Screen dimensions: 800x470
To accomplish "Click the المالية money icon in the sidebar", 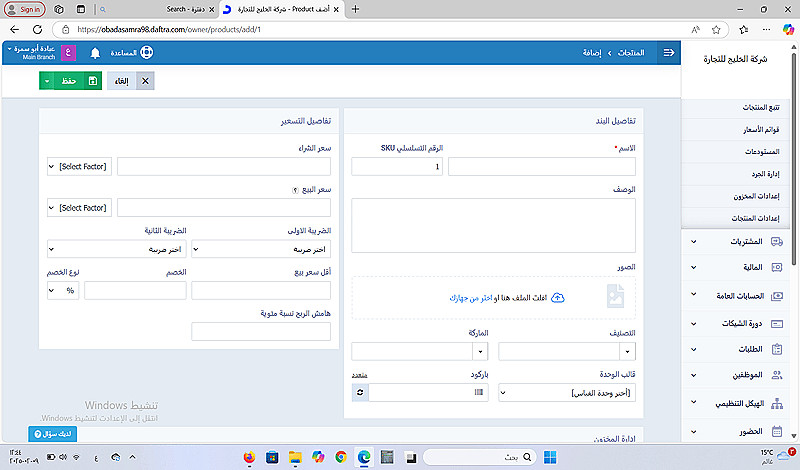I will click(x=777, y=267).
